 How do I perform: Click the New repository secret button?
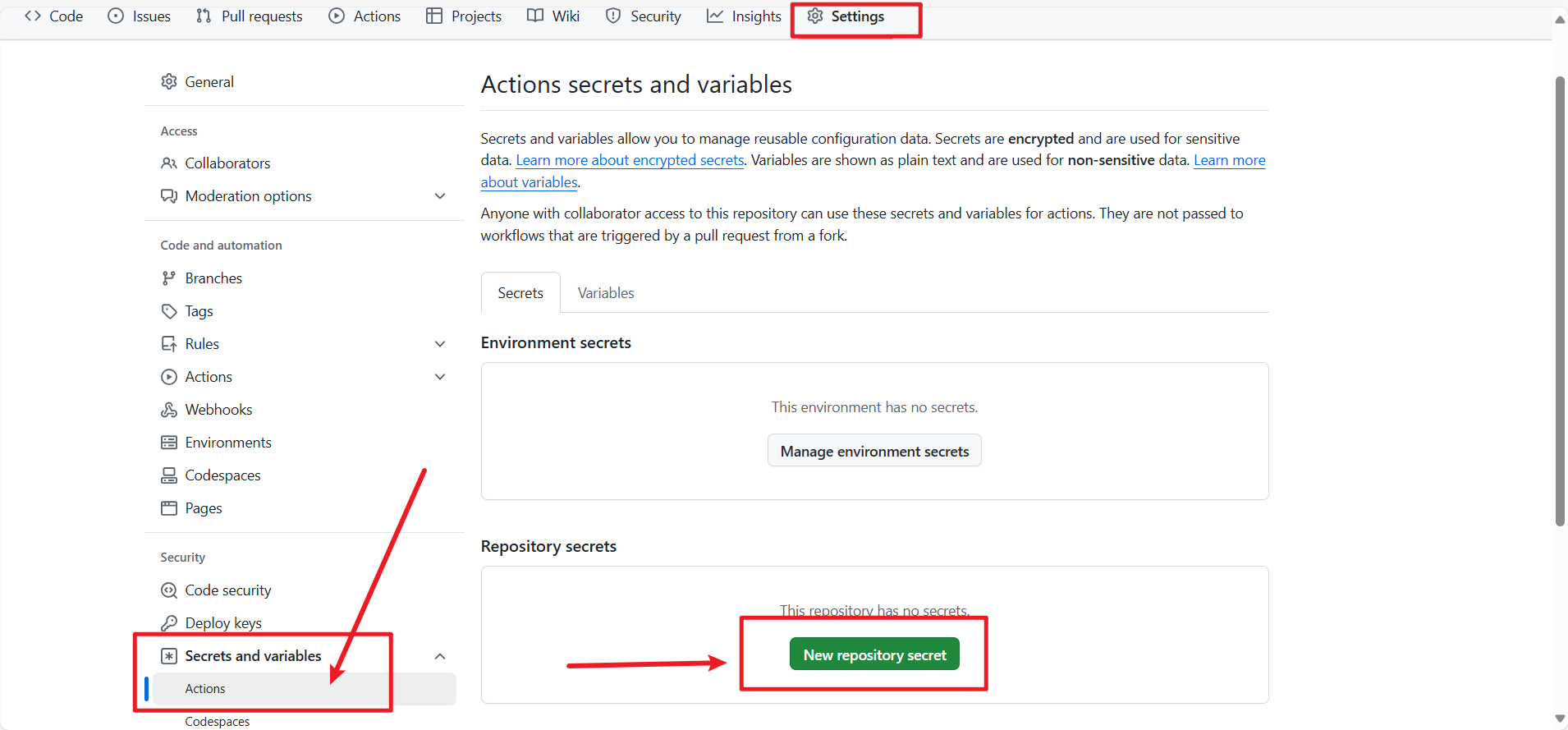click(x=874, y=654)
